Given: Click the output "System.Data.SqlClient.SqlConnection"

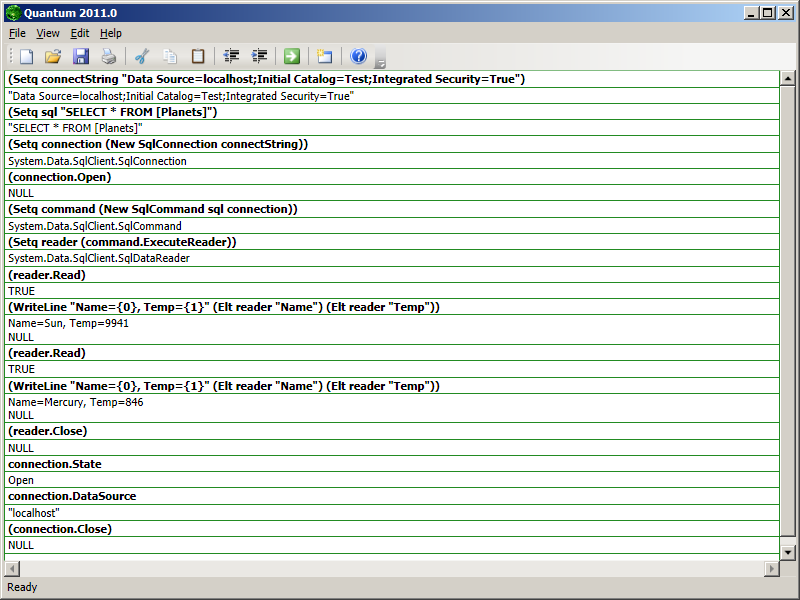Looking at the screenshot, I should [392, 161].
